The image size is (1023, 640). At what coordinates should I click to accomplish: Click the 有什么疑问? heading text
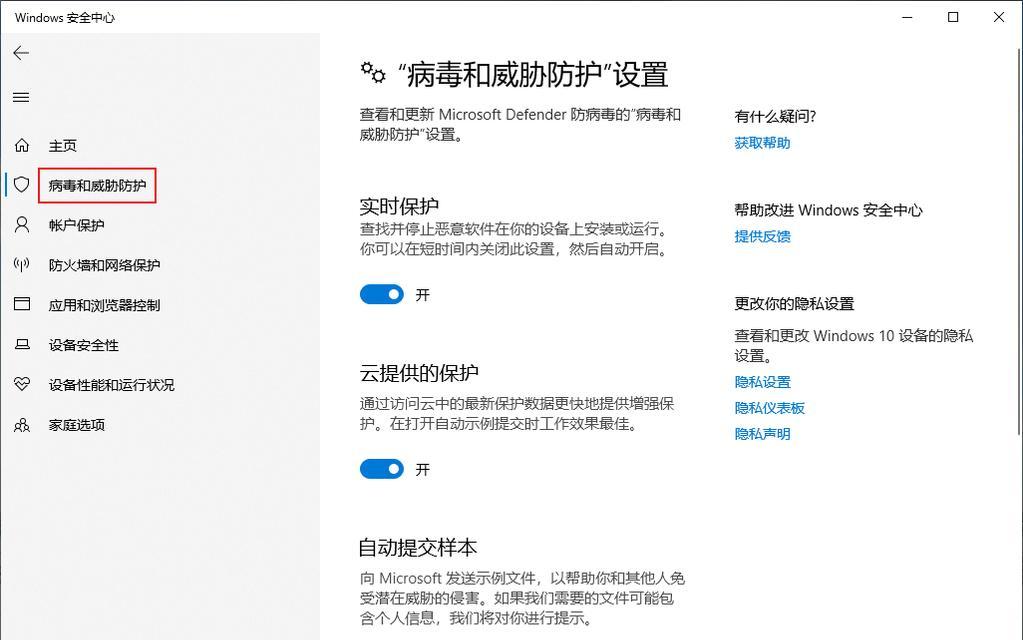774,116
